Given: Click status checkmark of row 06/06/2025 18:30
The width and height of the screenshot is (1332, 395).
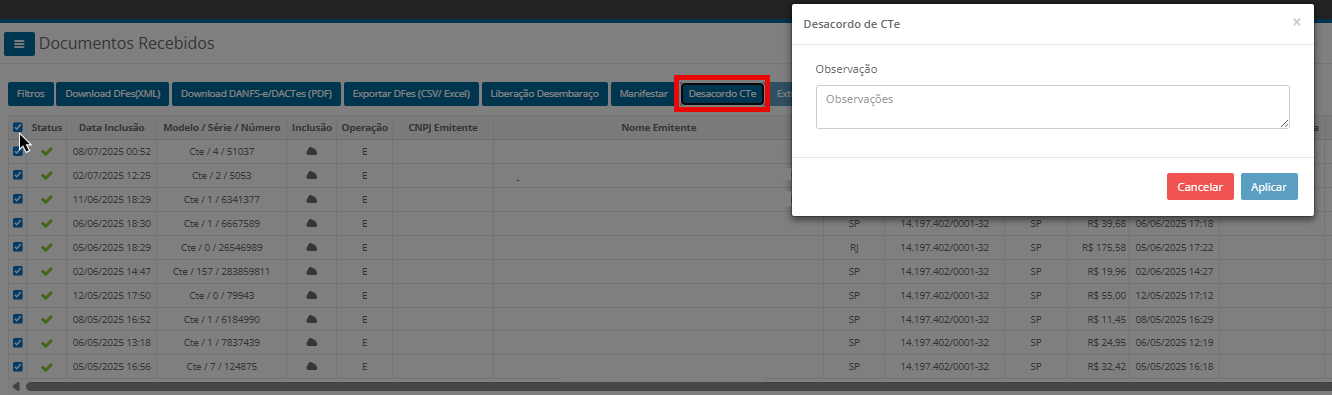Looking at the screenshot, I should click(46, 224).
